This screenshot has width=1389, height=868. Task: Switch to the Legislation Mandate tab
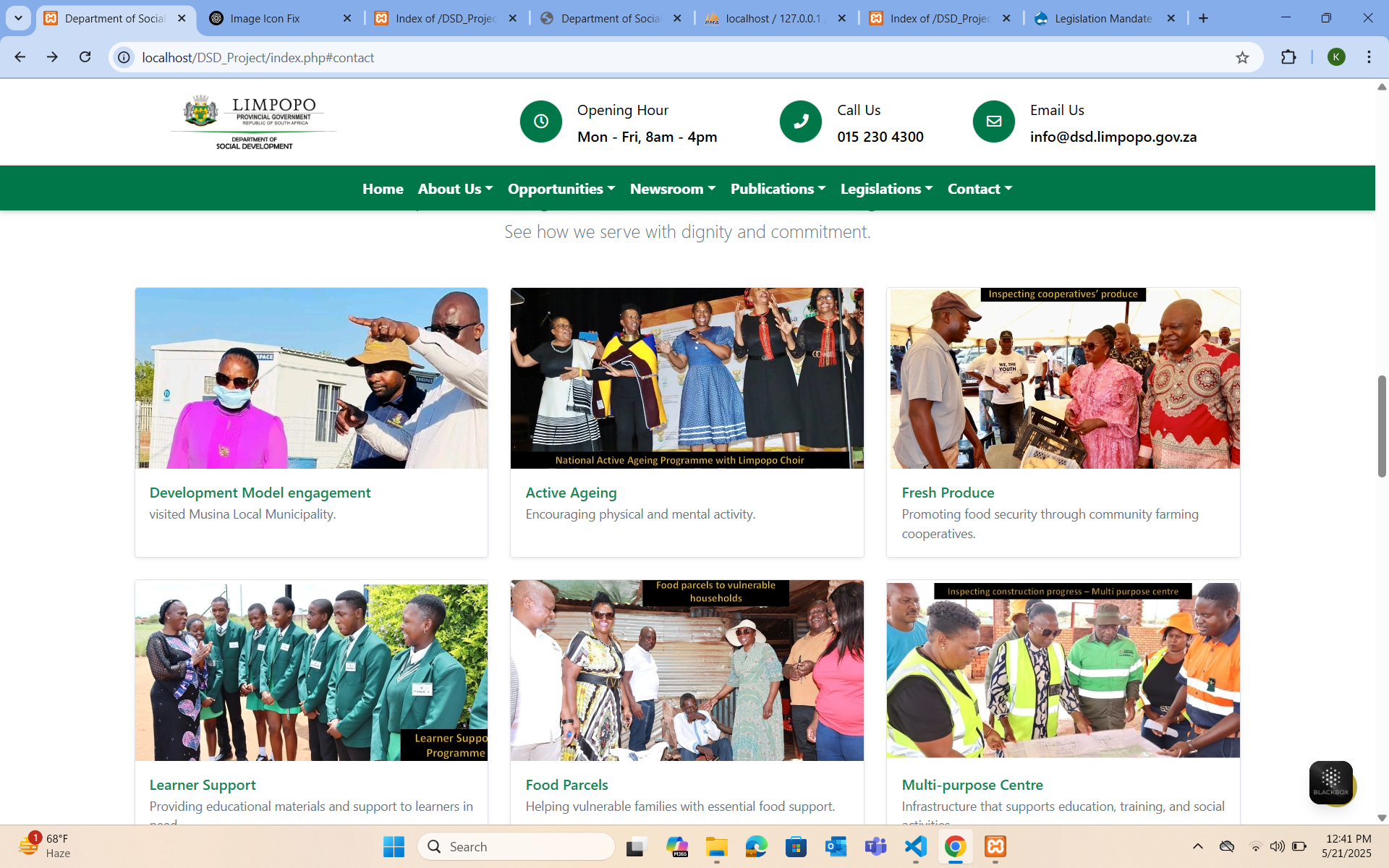click(x=1103, y=19)
